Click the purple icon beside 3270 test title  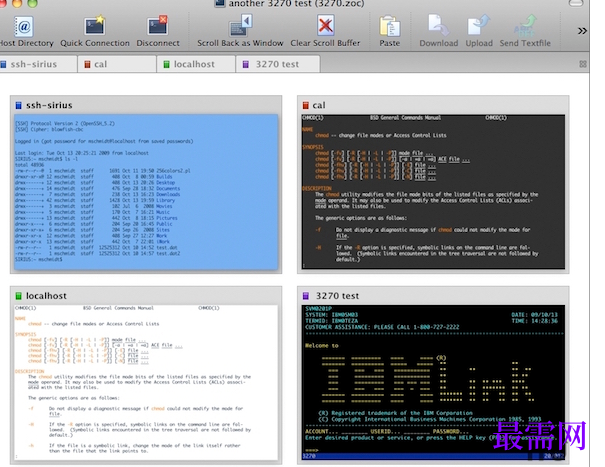pyautogui.click(x=306, y=296)
